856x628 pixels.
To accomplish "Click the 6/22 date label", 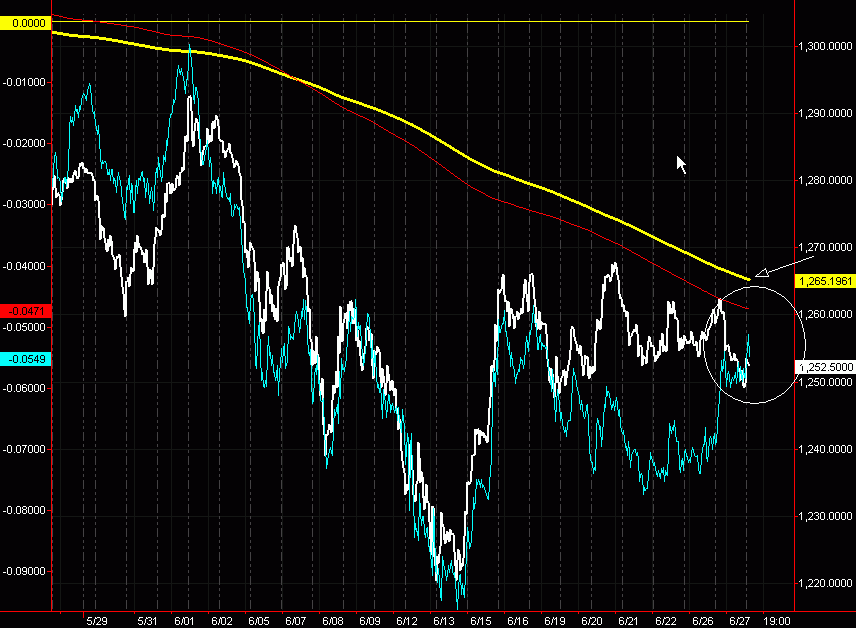I will click(x=665, y=621).
